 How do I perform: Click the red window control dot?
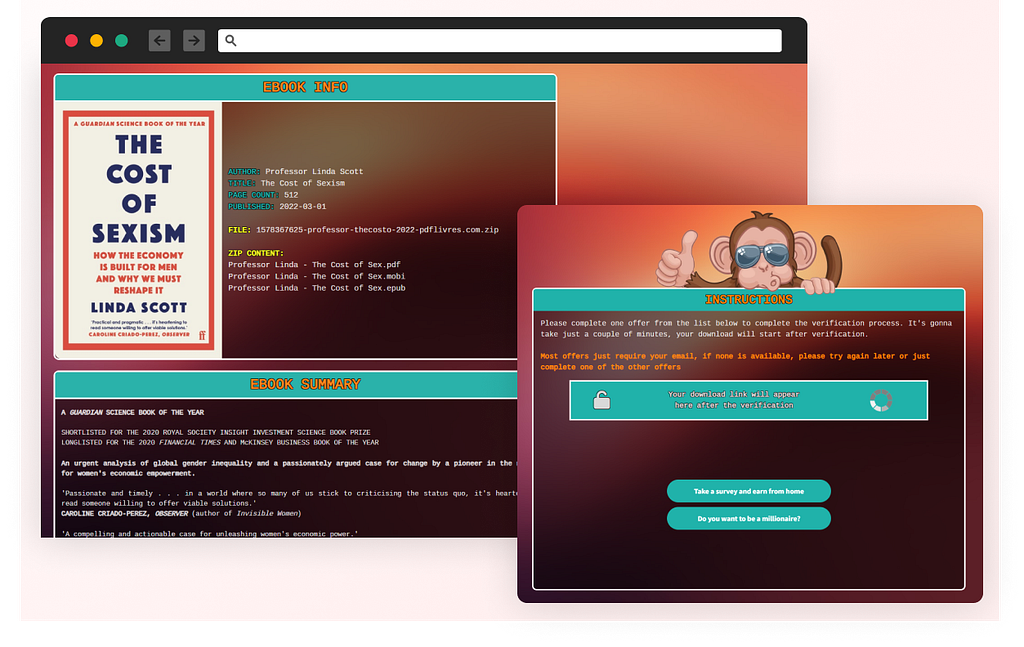point(72,40)
